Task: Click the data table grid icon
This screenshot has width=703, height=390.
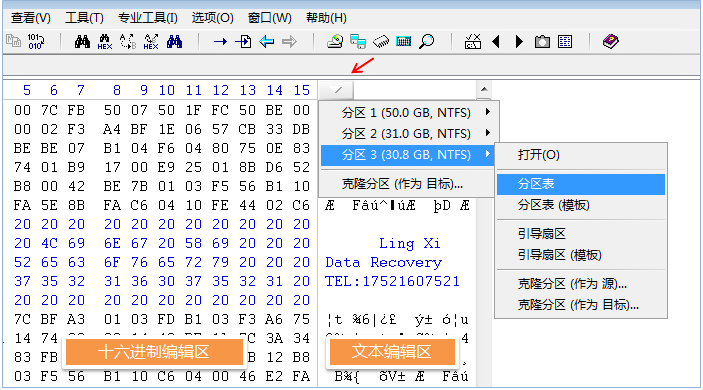Action: tap(565, 42)
